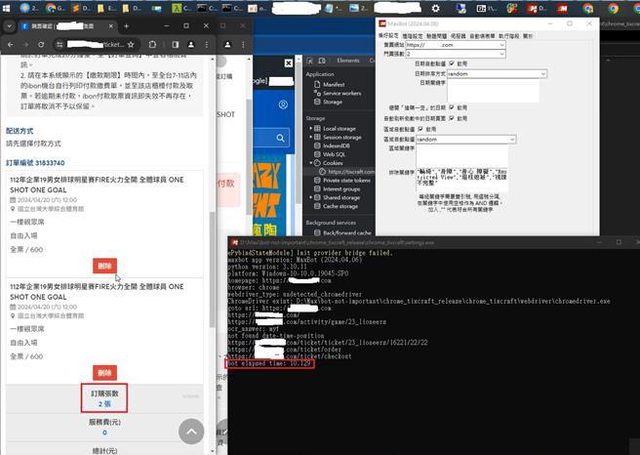The height and width of the screenshot is (455, 640).
Task: Click the Chrome reload page icon
Action: tap(42, 44)
